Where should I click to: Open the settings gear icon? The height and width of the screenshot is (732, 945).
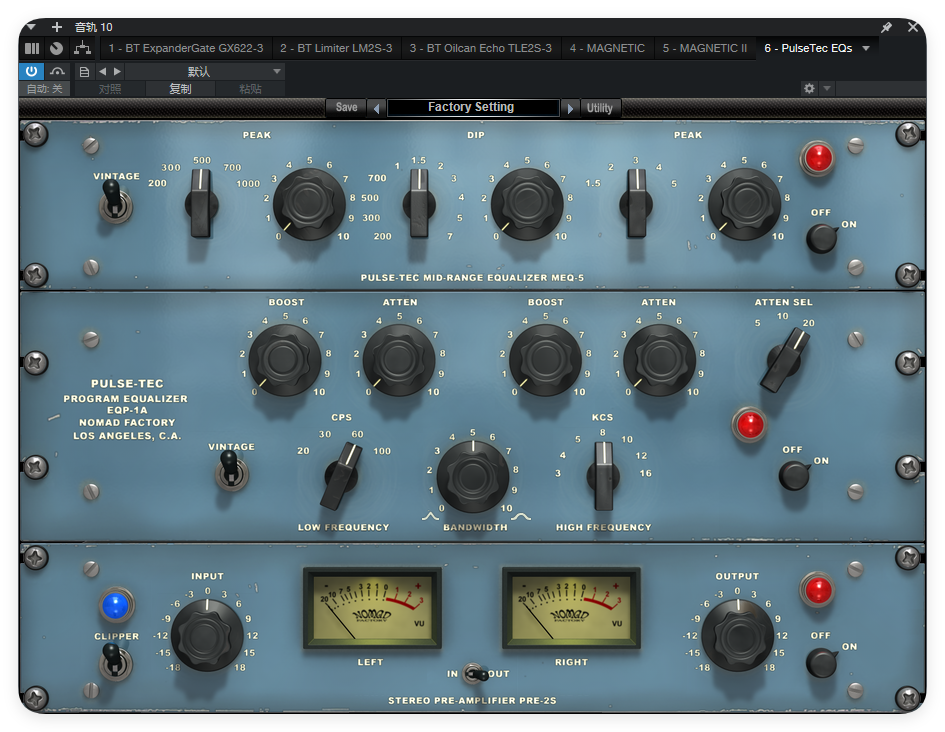click(x=809, y=89)
